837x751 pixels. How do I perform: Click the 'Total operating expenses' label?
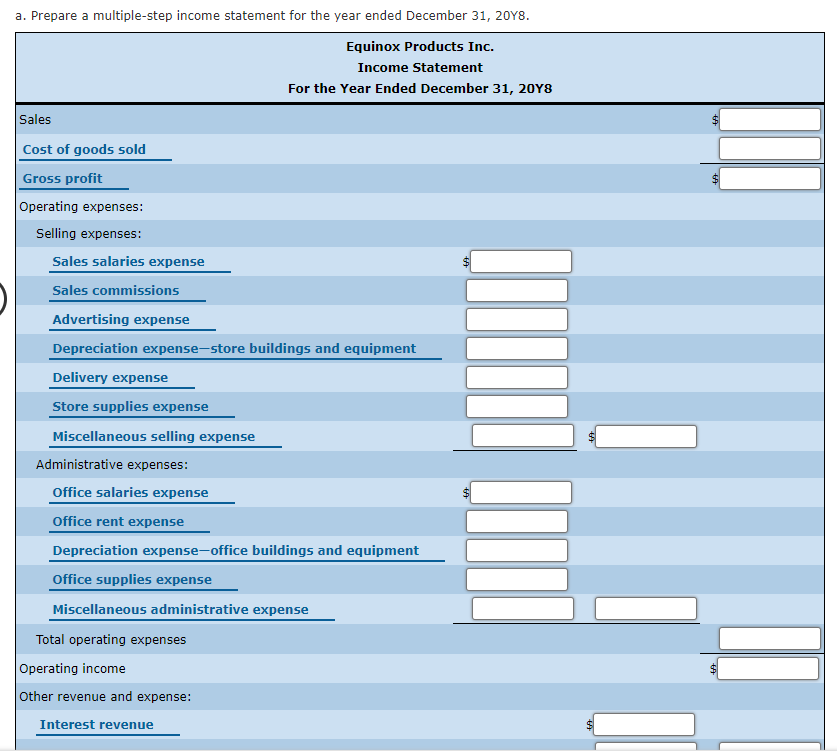[x=111, y=639]
